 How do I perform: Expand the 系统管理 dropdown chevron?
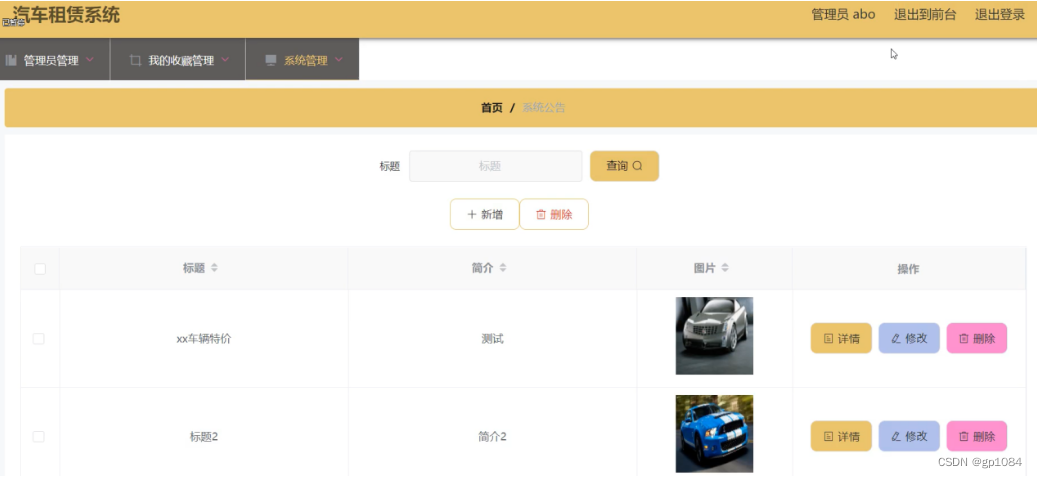(339, 60)
